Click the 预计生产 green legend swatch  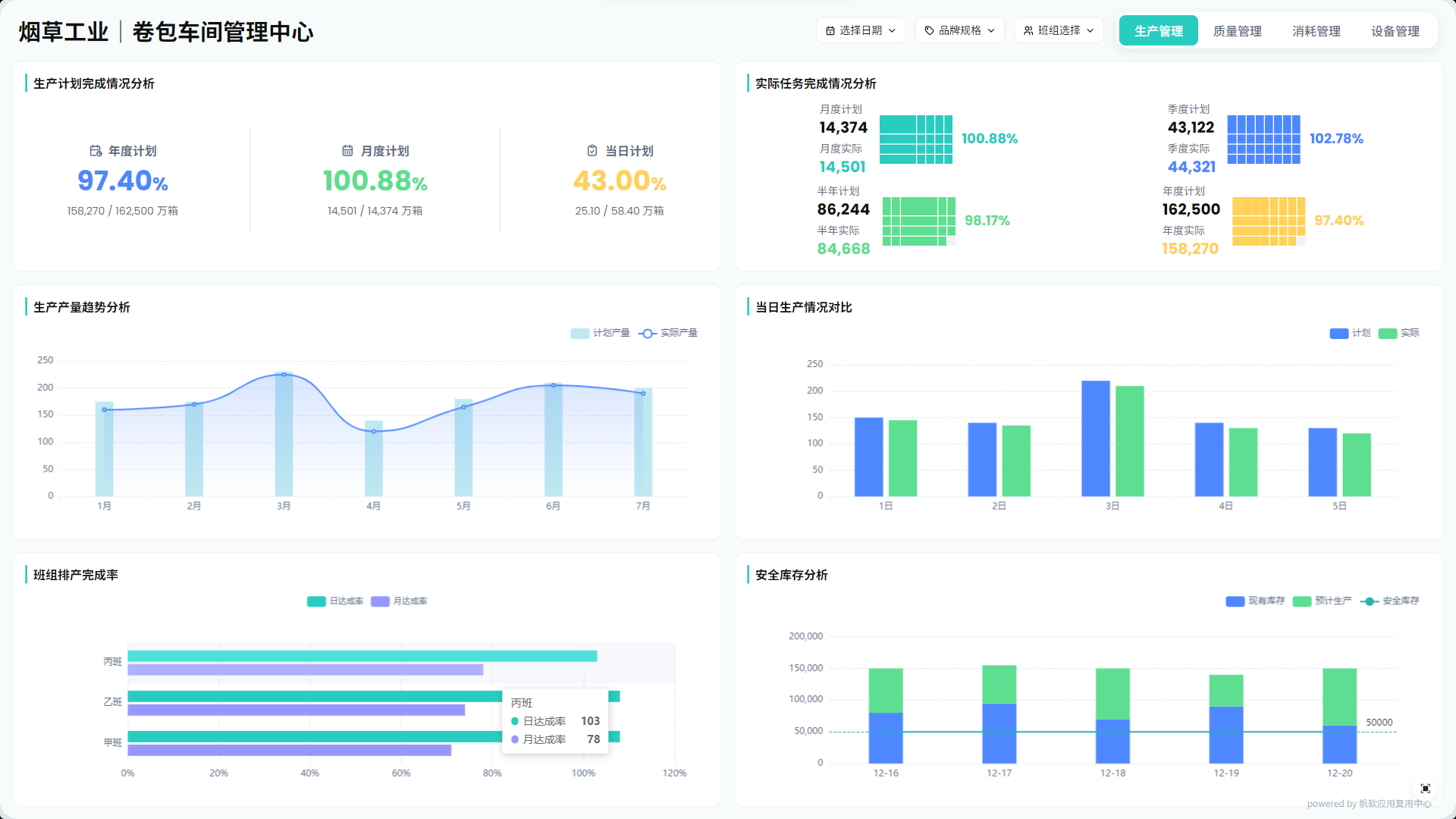[x=1302, y=601]
